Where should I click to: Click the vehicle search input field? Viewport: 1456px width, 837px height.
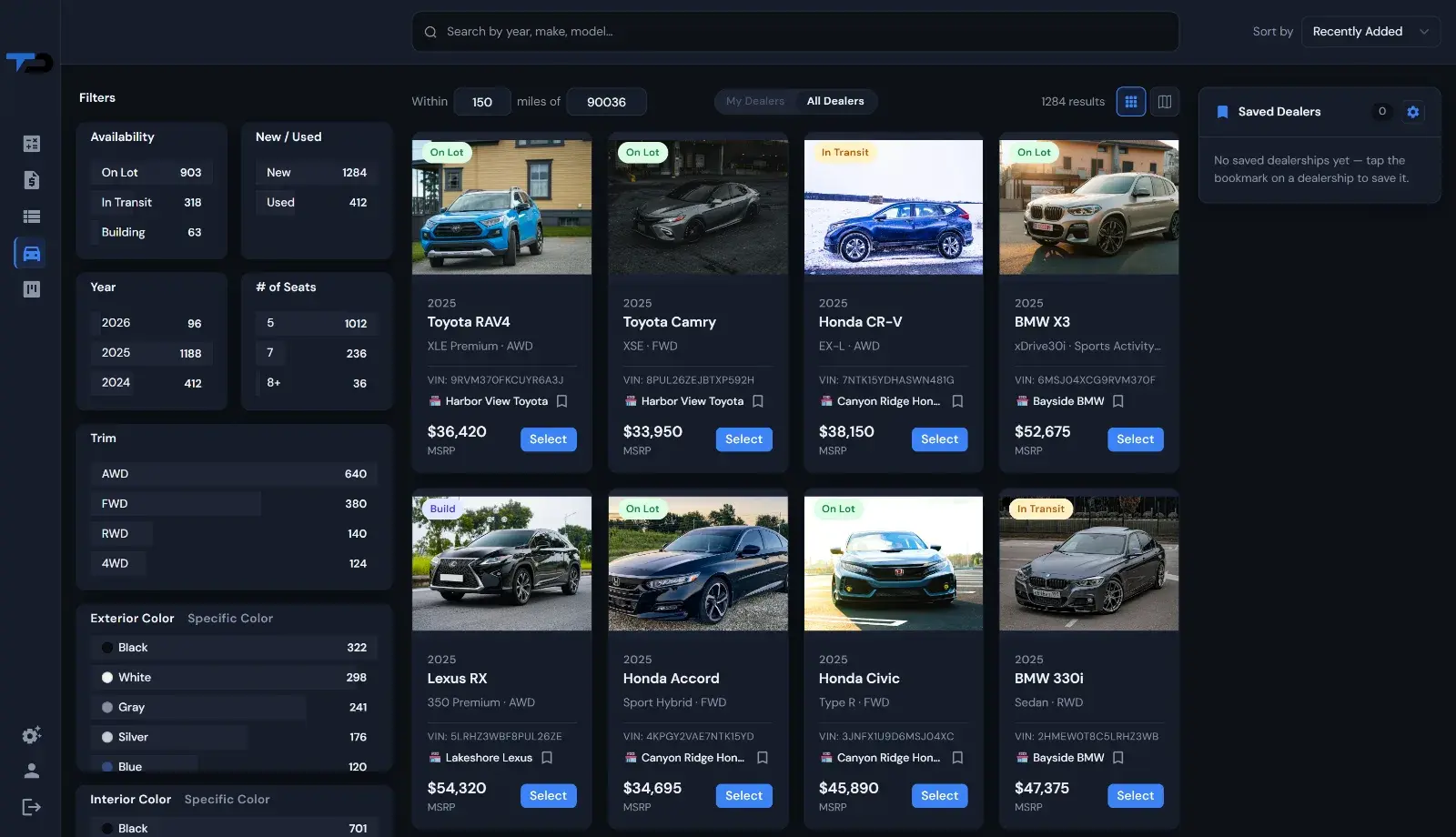tap(795, 32)
